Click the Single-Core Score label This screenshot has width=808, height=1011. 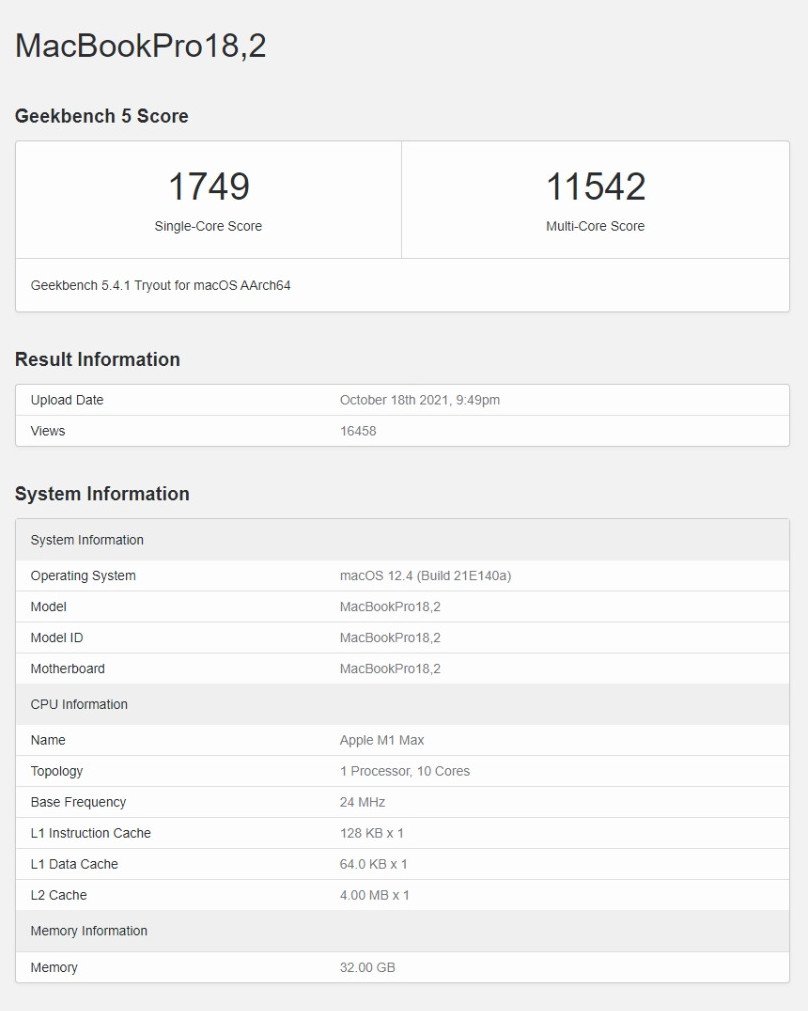tap(208, 226)
